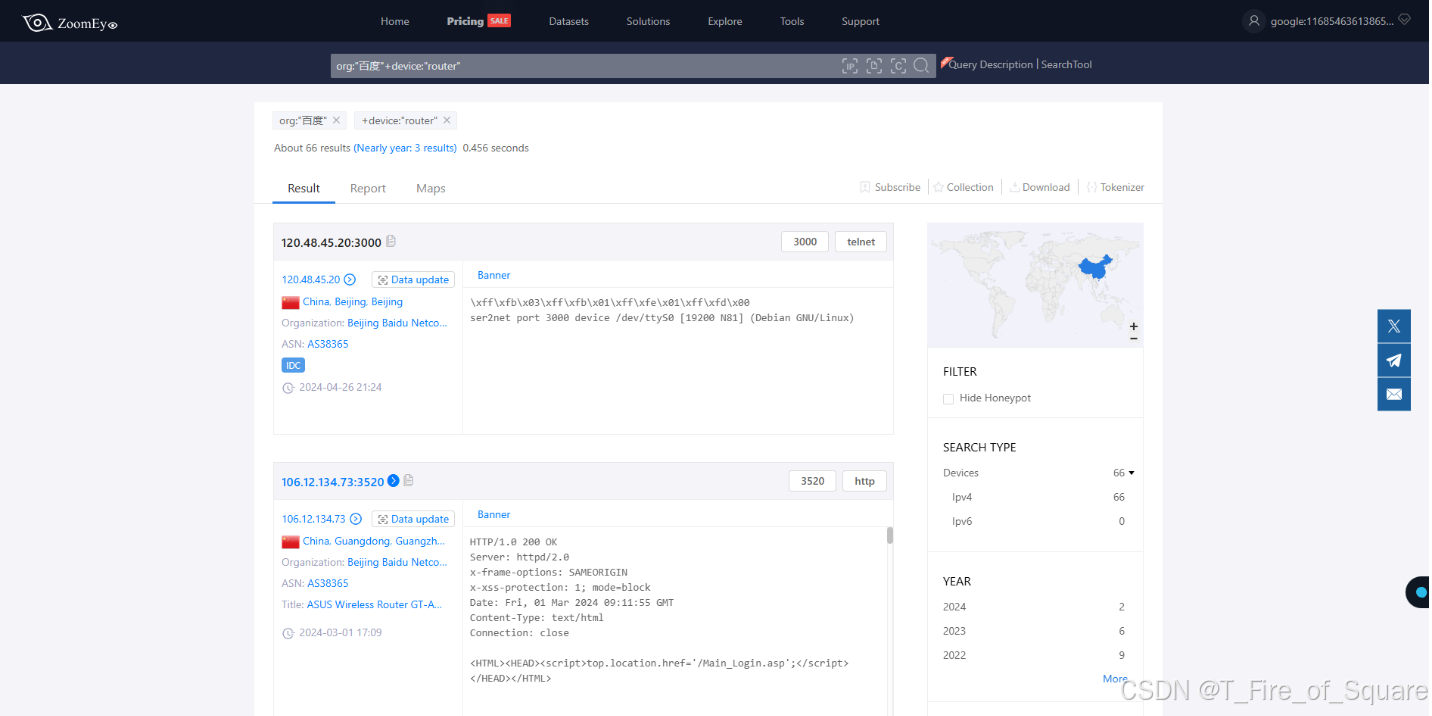Open the Tools menu
Image resolution: width=1432 pixels, height=716 pixels.
[792, 21]
